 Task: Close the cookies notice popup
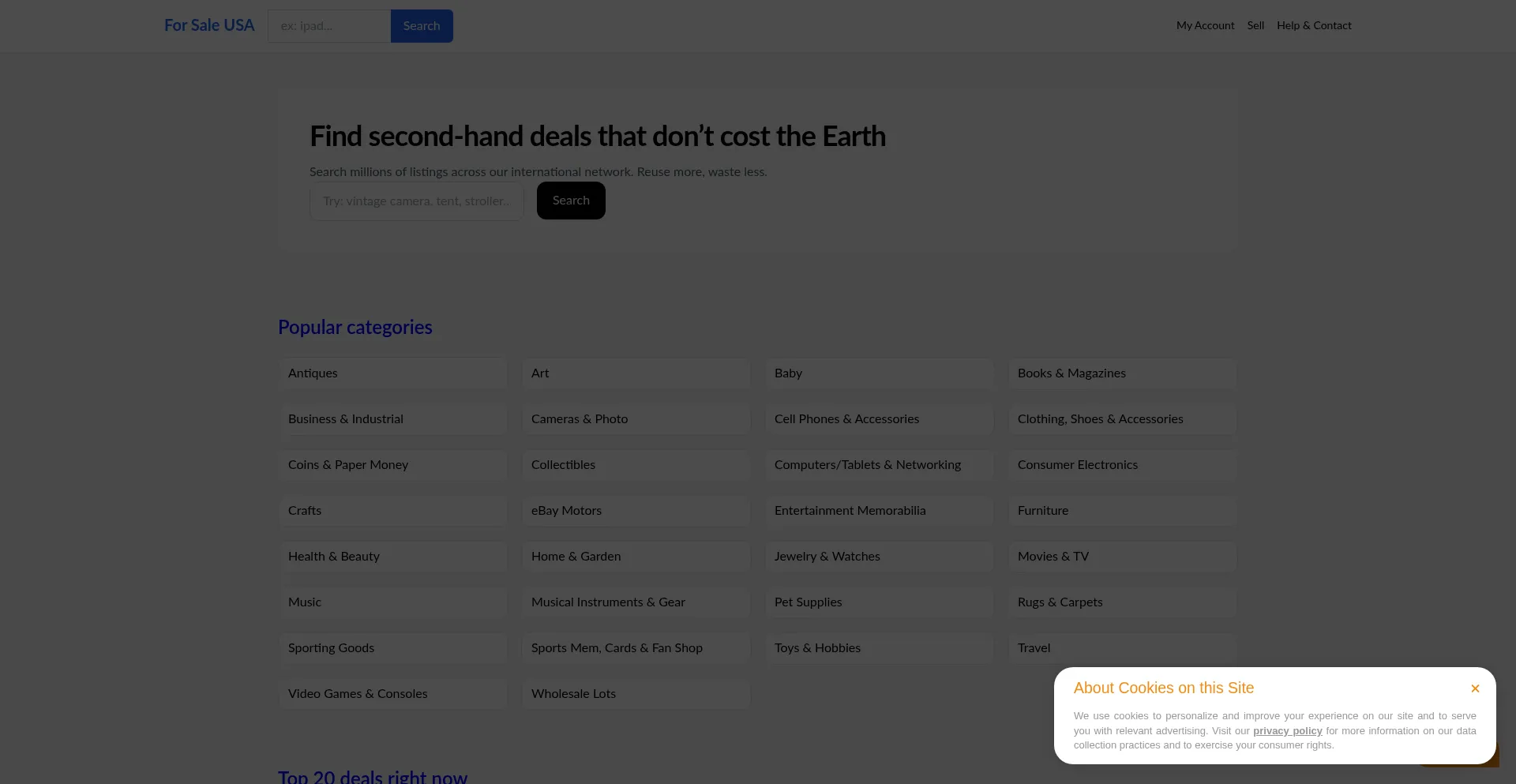[x=1474, y=688]
